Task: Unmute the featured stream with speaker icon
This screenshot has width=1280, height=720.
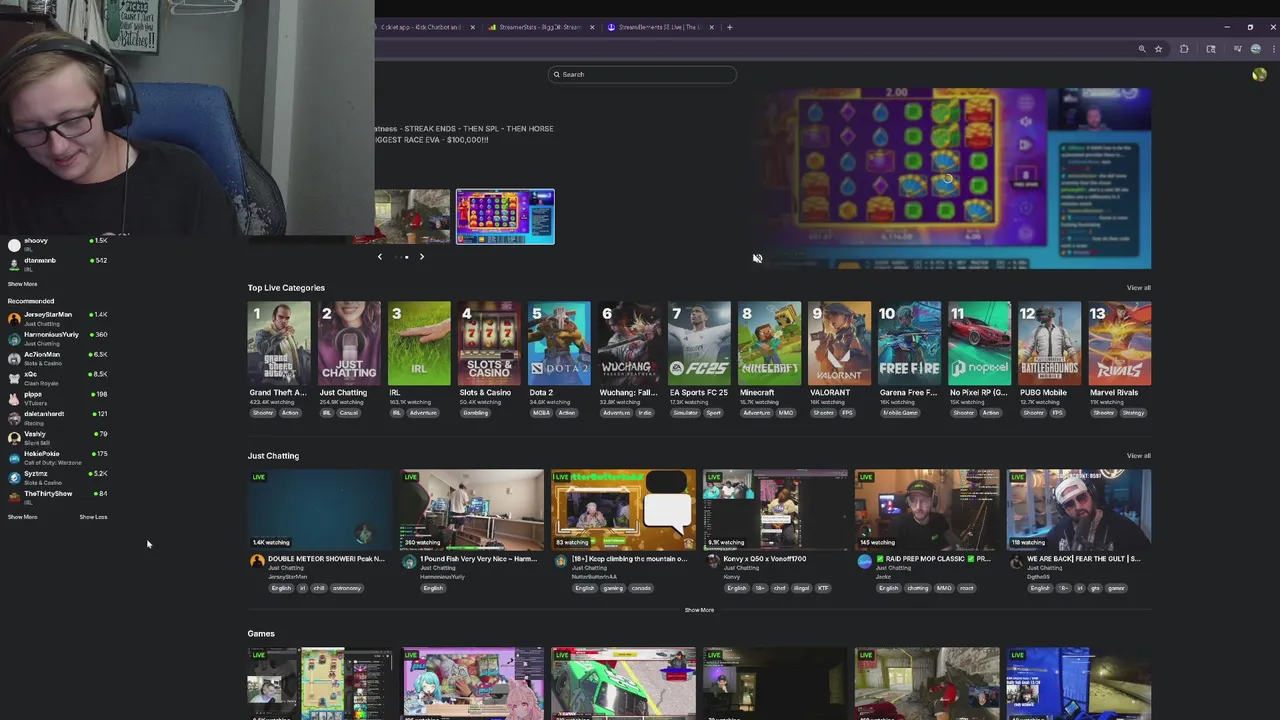Action: pyautogui.click(x=757, y=258)
